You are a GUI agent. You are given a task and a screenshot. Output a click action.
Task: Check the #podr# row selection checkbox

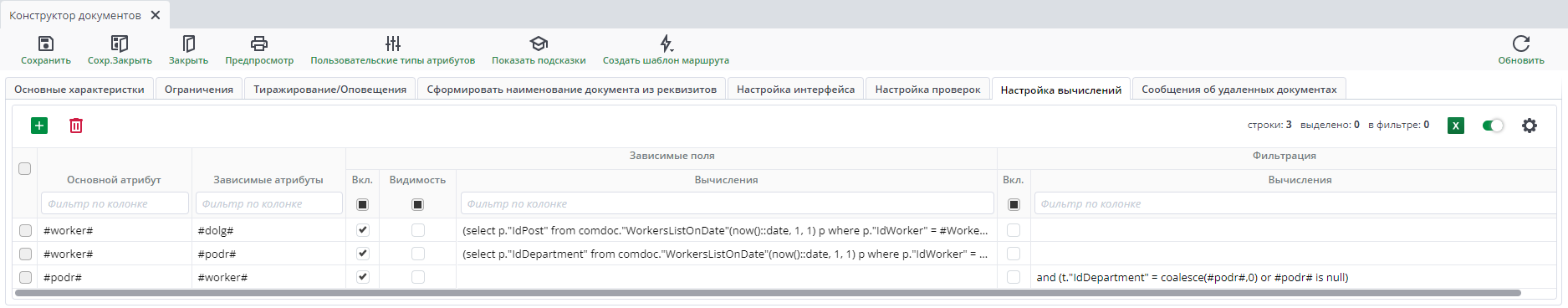point(25,277)
